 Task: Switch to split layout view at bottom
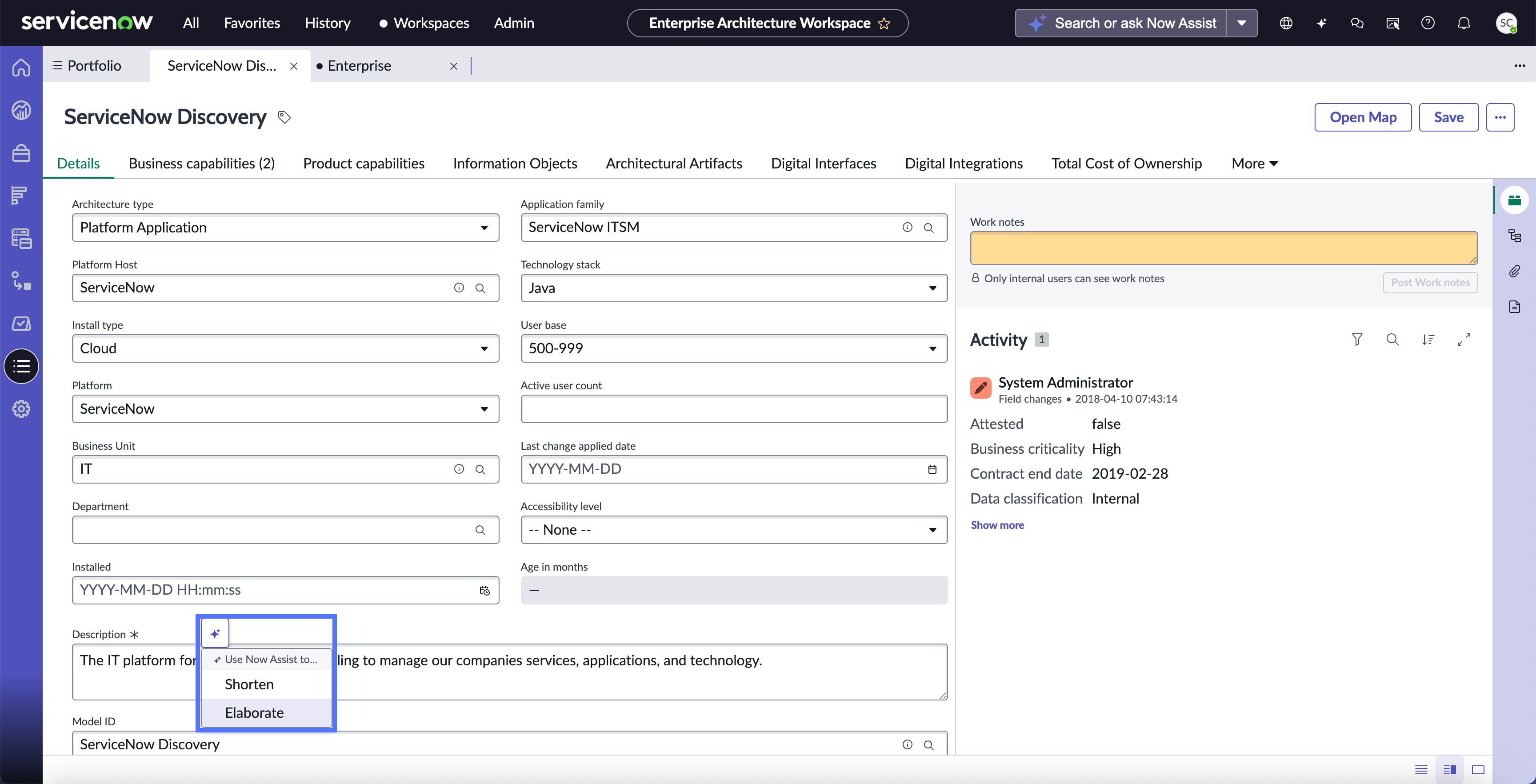[x=1449, y=770]
